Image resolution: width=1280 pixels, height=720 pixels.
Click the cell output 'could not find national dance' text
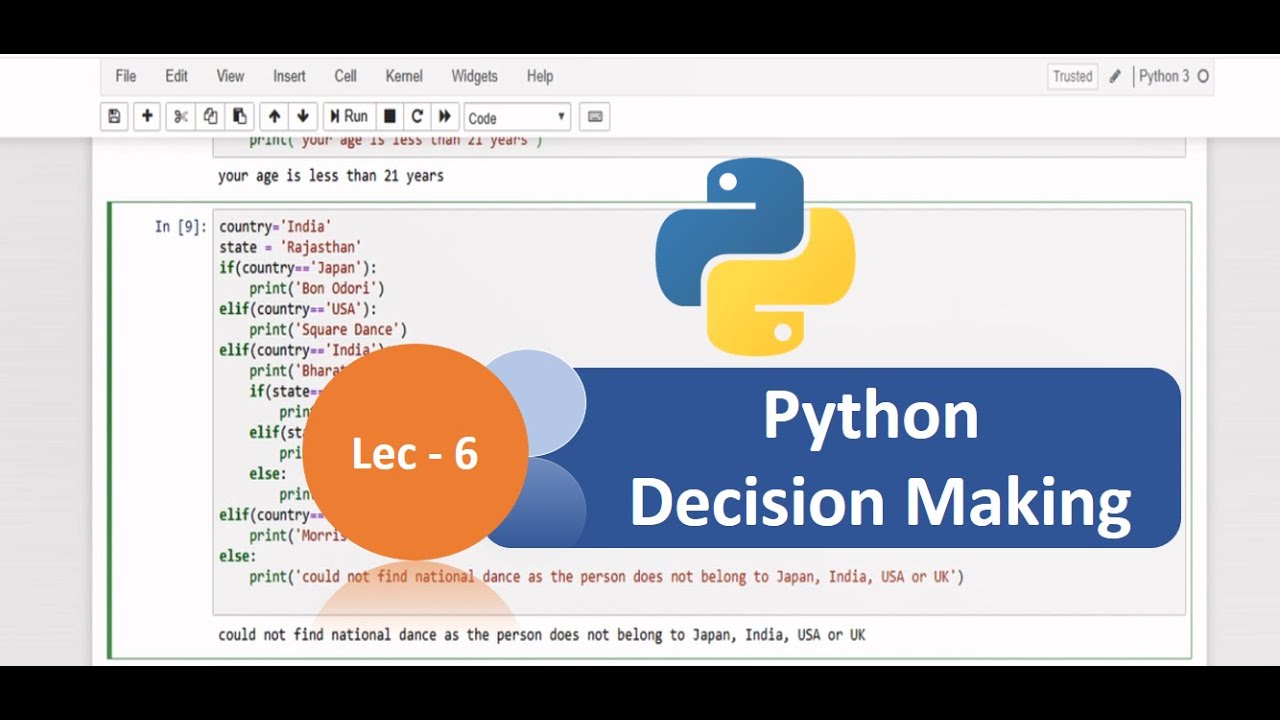click(x=542, y=635)
